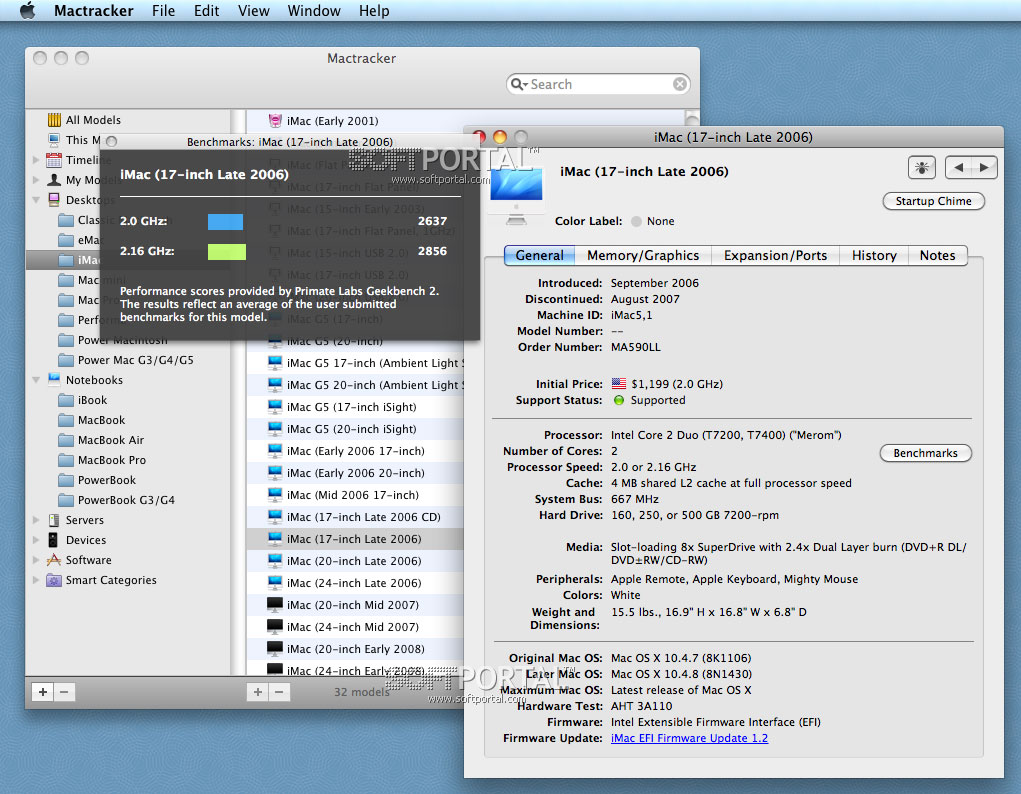Select iMac (20-inch Early 2008) row icon
The width and height of the screenshot is (1021, 794).
click(x=275, y=649)
